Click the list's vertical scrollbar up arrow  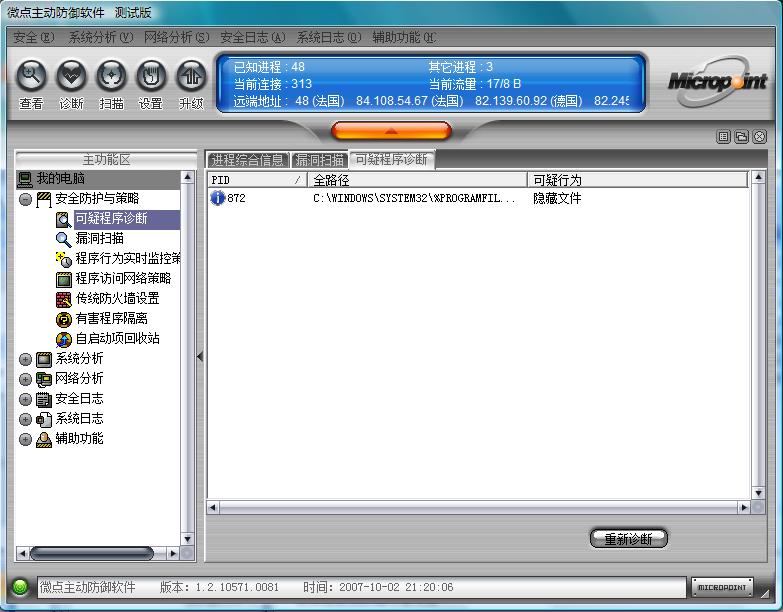759,177
